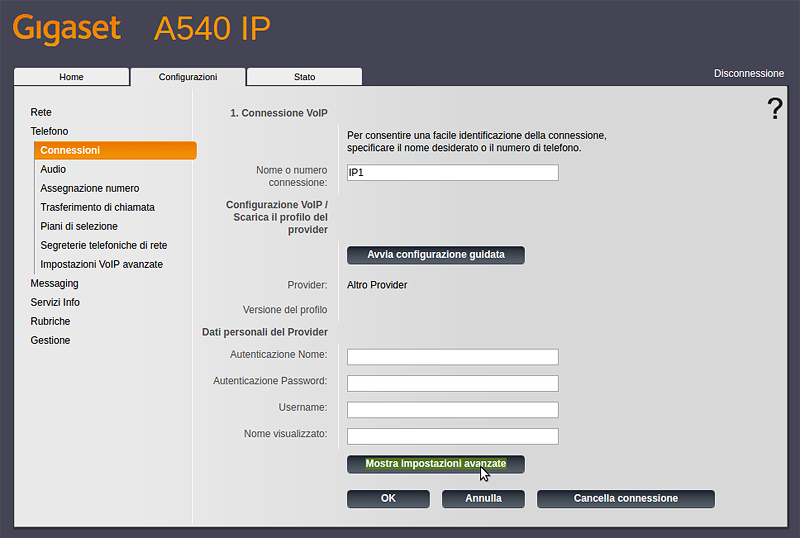The width and height of the screenshot is (800, 538).
Task: Click the Dati personali del Provider heading
Action: [x=265, y=332]
